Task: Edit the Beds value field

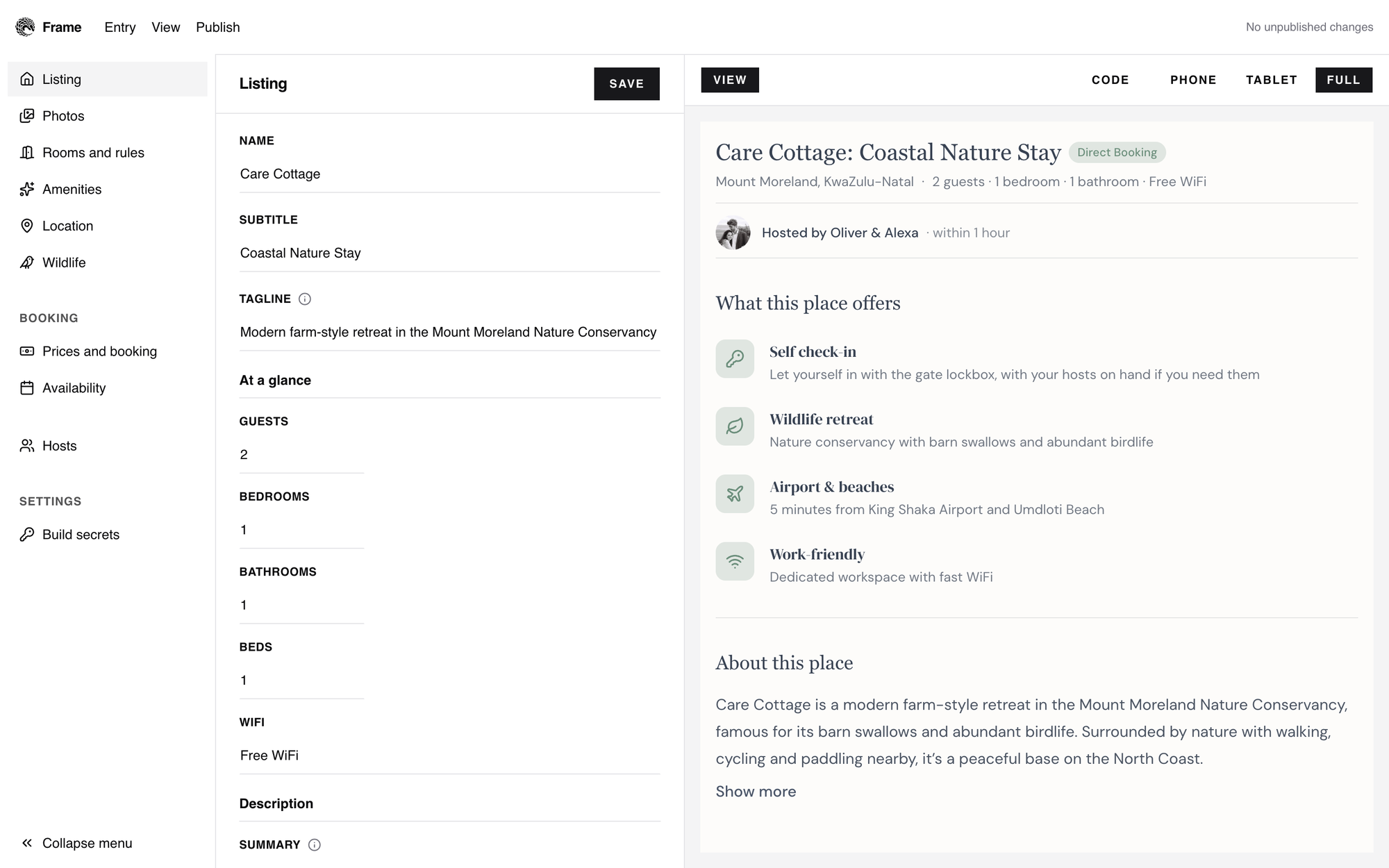Action: [301, 681]
